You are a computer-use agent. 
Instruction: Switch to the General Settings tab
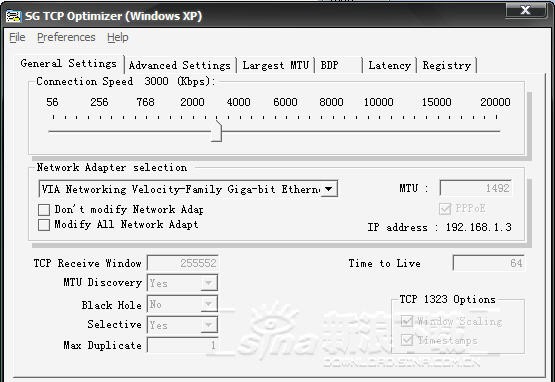coord(69,64)
